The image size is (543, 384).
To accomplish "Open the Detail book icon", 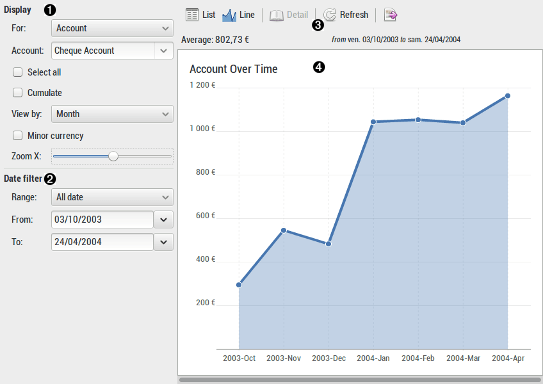I will pos(276,15).
